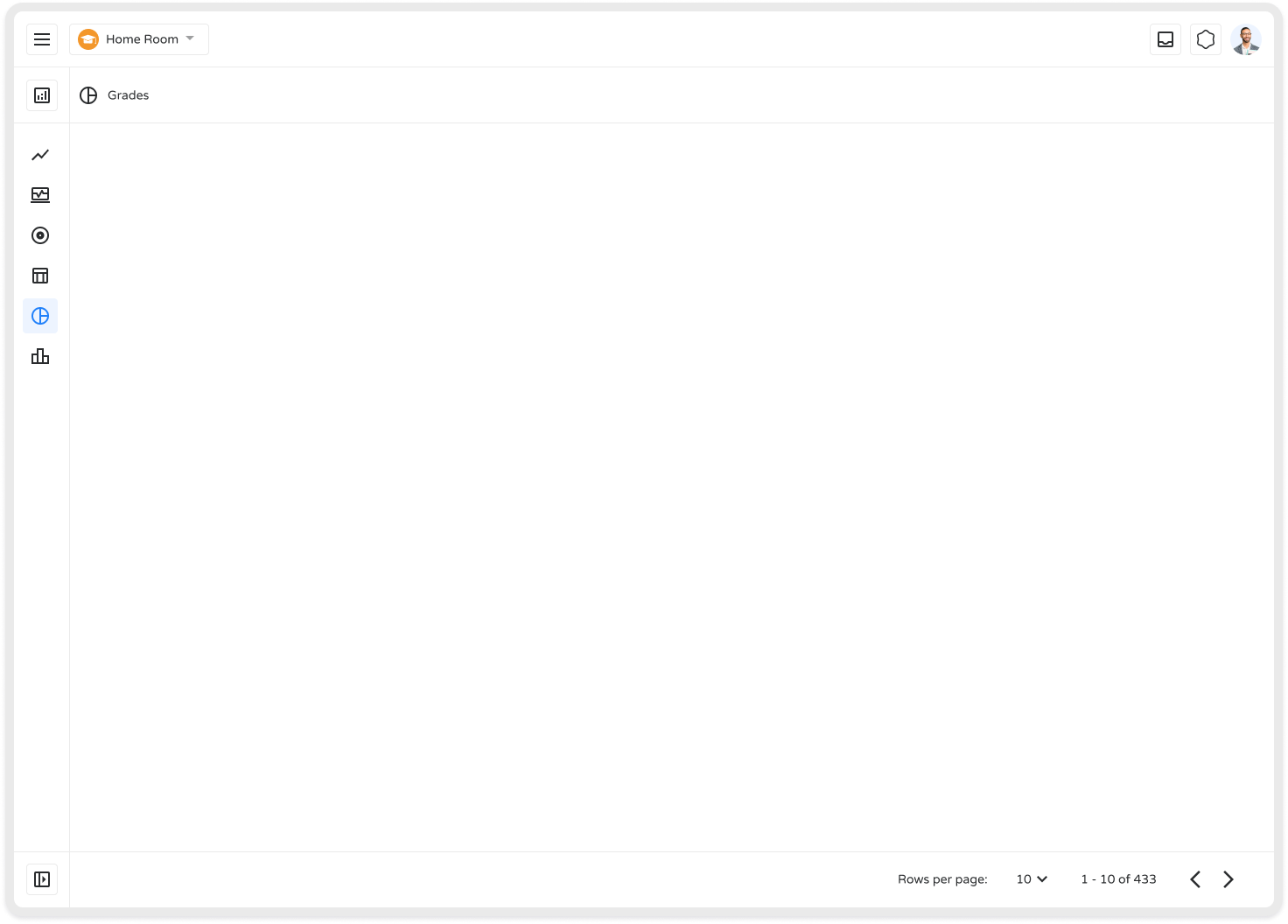The height and width of the screenshot is (924, 1288).
Task: Open the inbox tray icon
Action: 1165,39
